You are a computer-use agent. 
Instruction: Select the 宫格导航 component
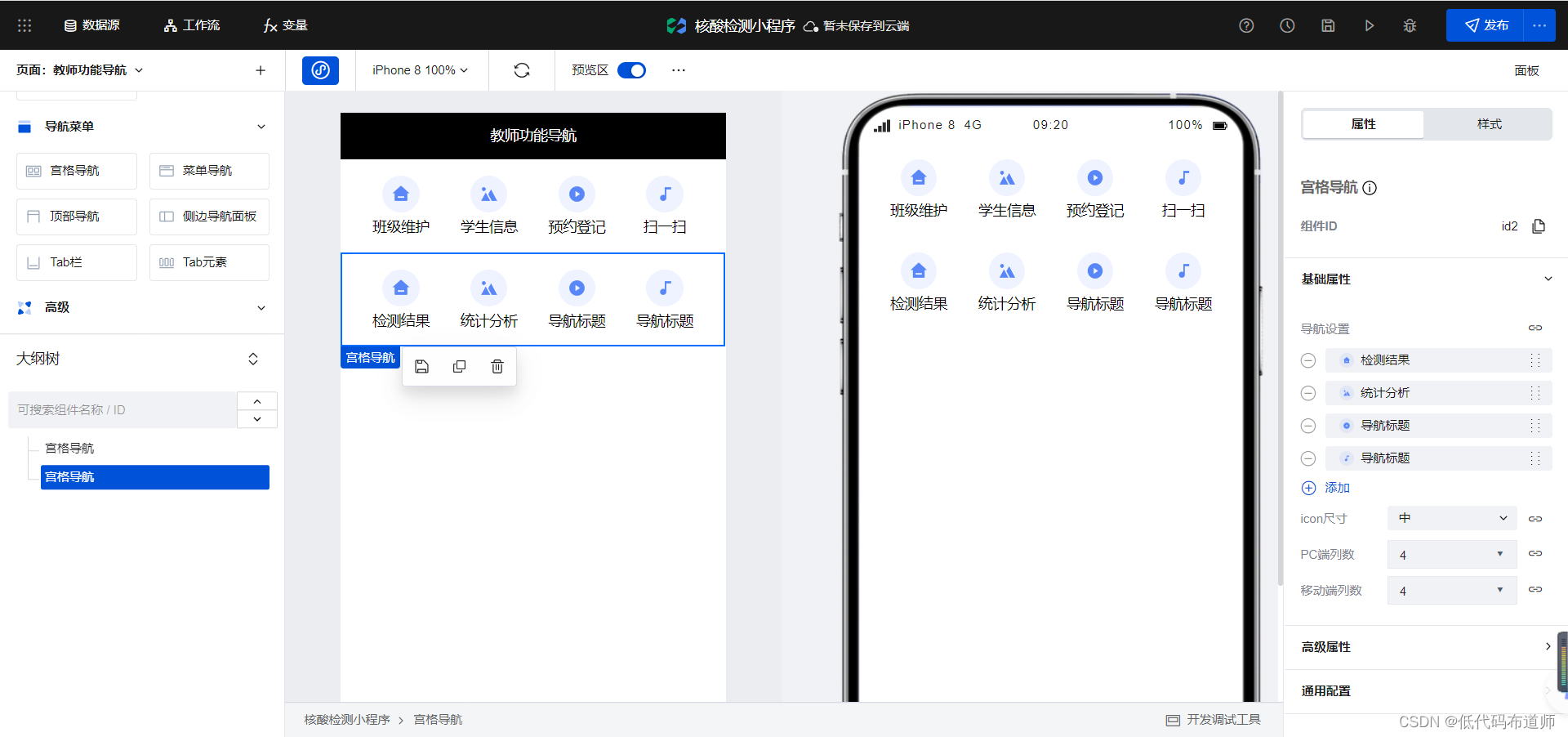pyautogui.click(x=77, y=171)
